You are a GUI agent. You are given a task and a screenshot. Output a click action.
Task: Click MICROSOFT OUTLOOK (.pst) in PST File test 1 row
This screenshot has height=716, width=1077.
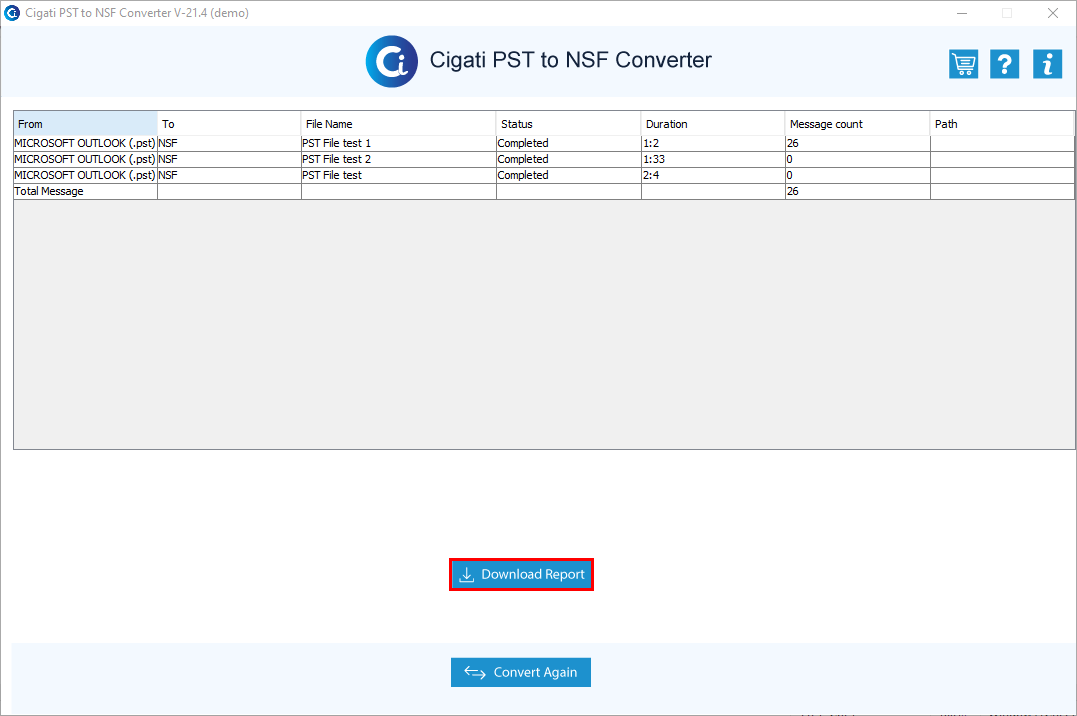click(x=85, y=143)
